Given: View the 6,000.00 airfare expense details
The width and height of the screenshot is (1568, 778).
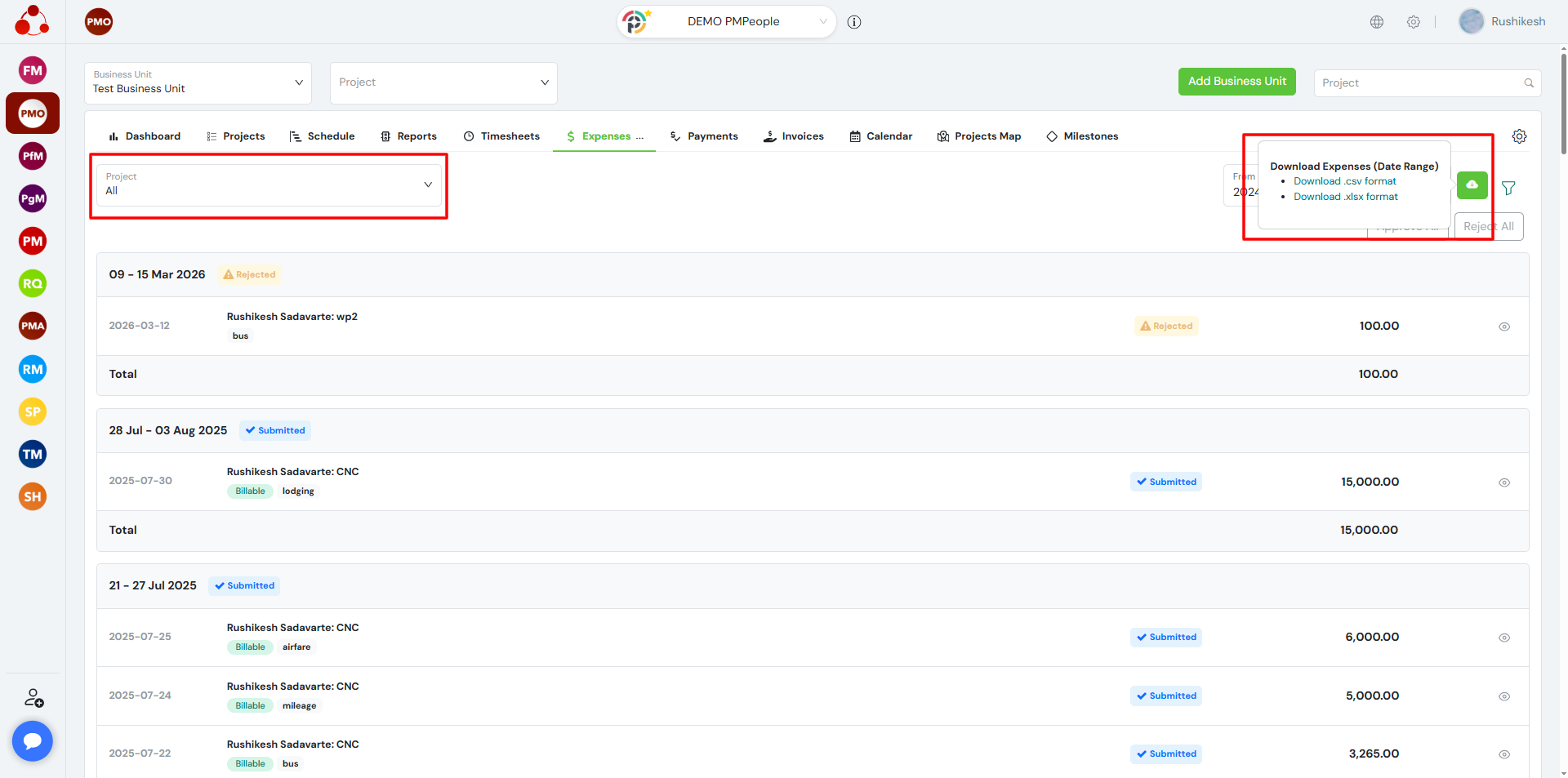Looking at the screenshot, I should 1503,638.
